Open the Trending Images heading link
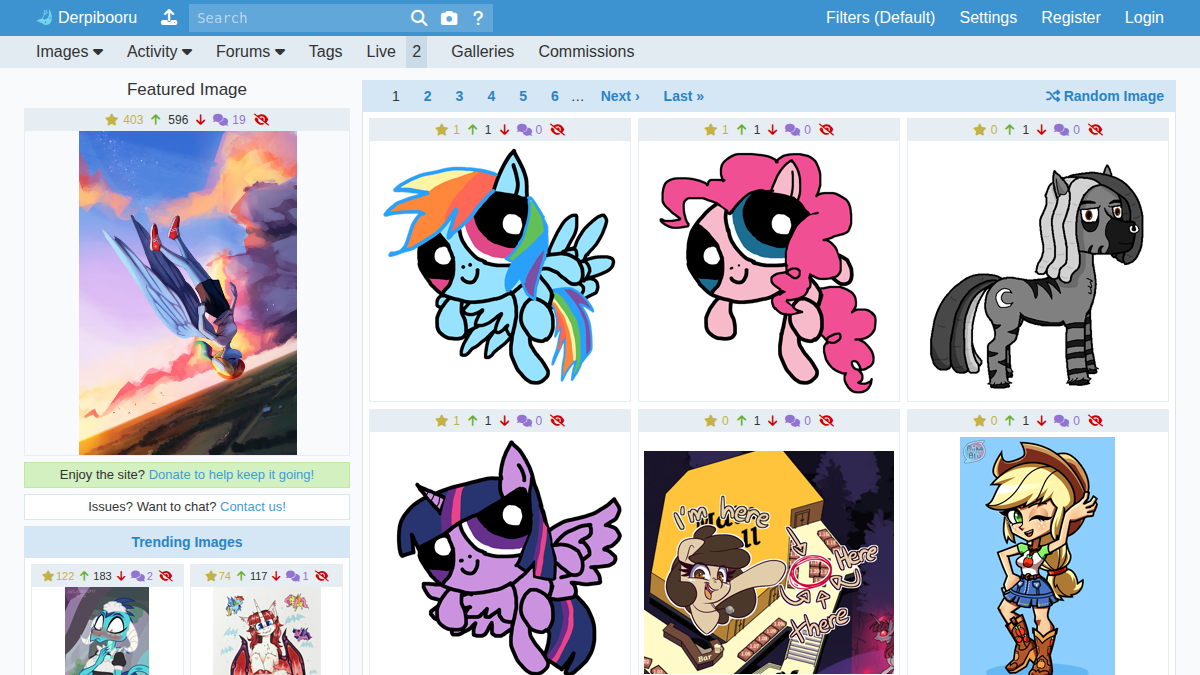The height and width of the screenshot is (675, 1200). coord(187,542)
